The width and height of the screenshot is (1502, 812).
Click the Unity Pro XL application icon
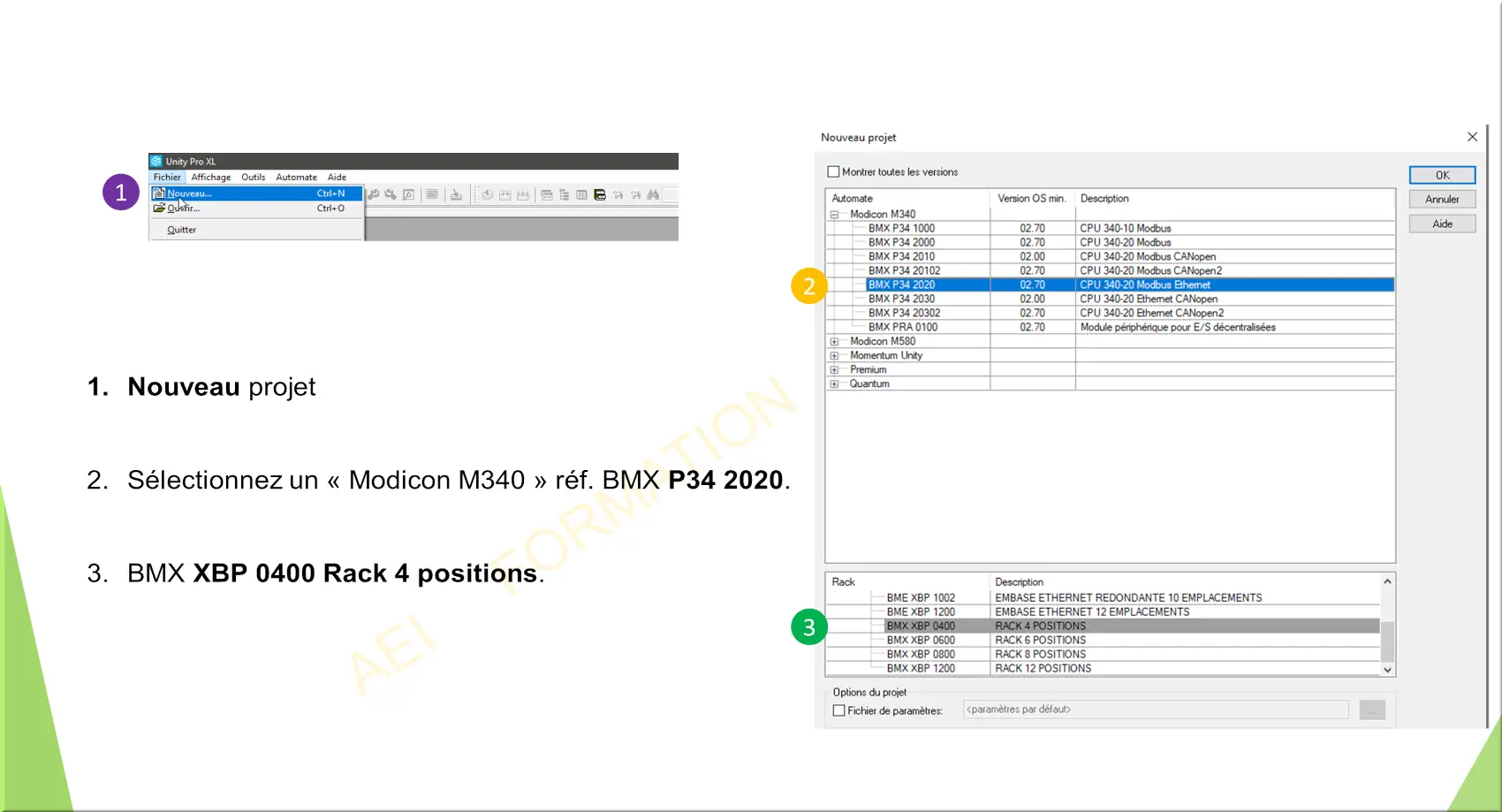(156, 162)
